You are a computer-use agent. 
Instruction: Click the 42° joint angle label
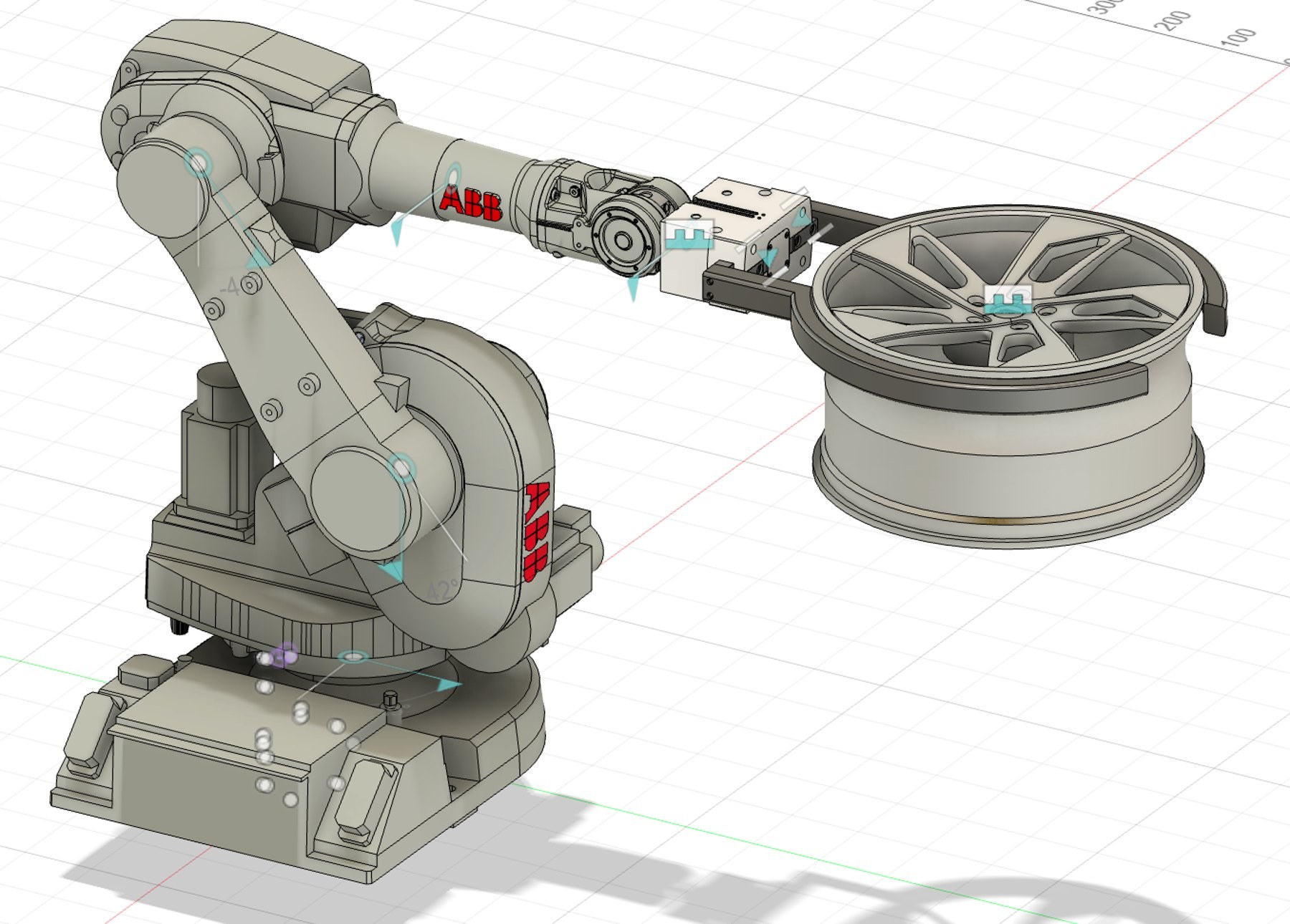[442, 591]
